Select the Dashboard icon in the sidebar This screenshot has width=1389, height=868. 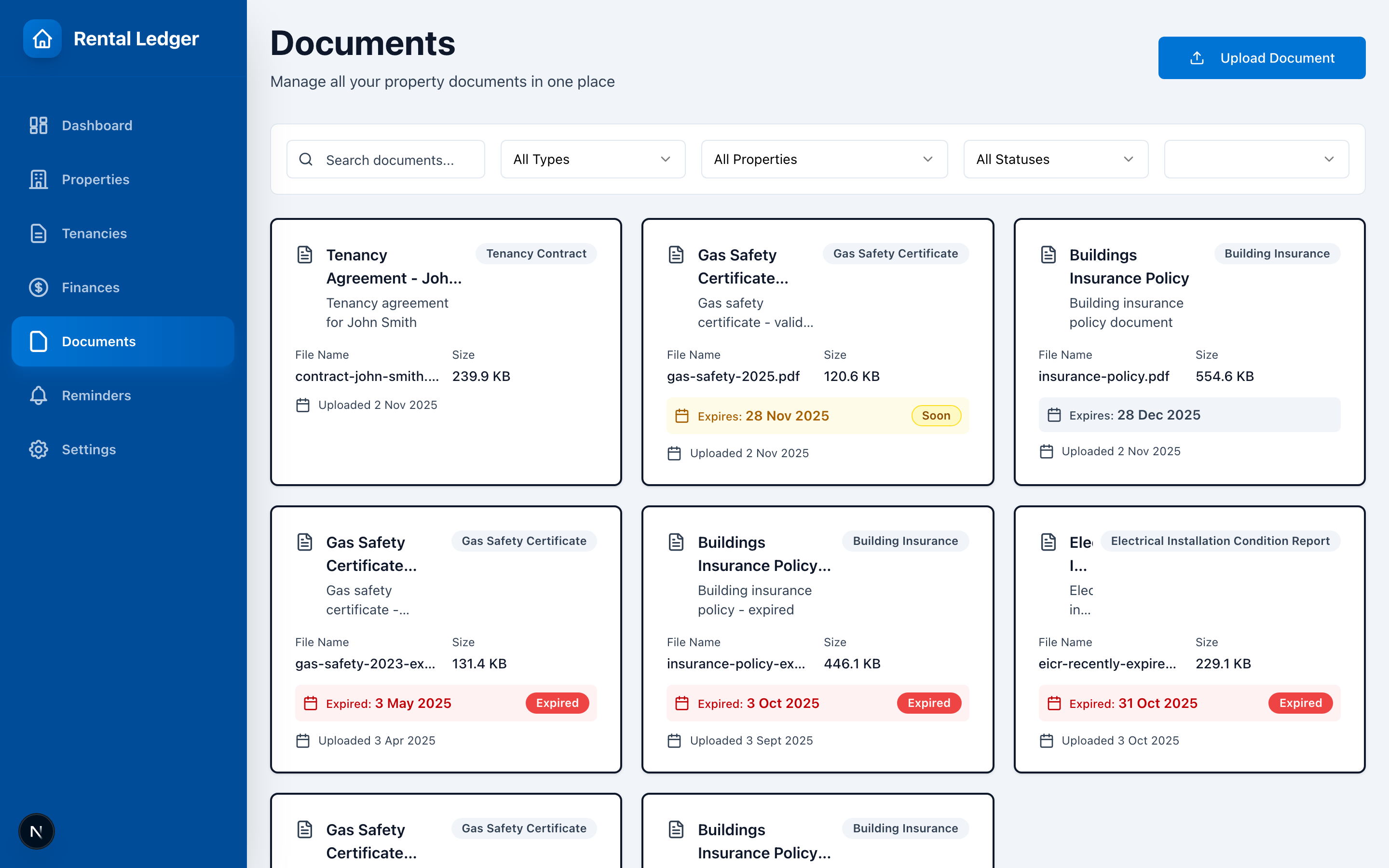pos(38,125)
